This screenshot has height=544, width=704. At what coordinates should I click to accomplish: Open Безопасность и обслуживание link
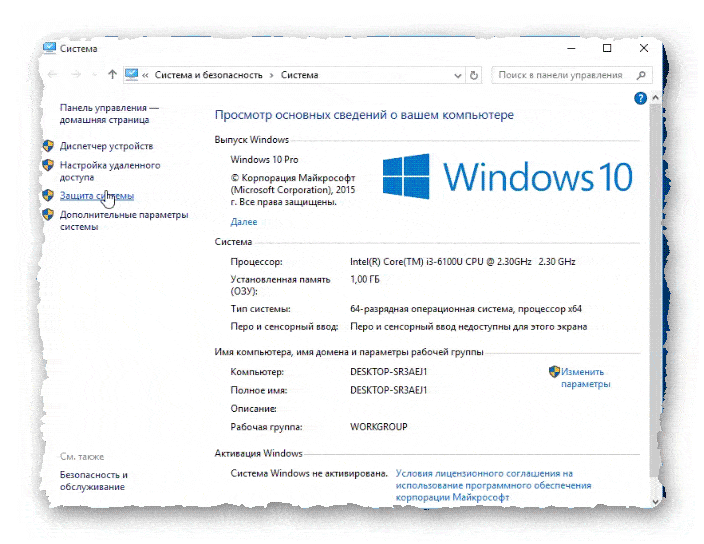pyautogui.click(x=93, y=481)
